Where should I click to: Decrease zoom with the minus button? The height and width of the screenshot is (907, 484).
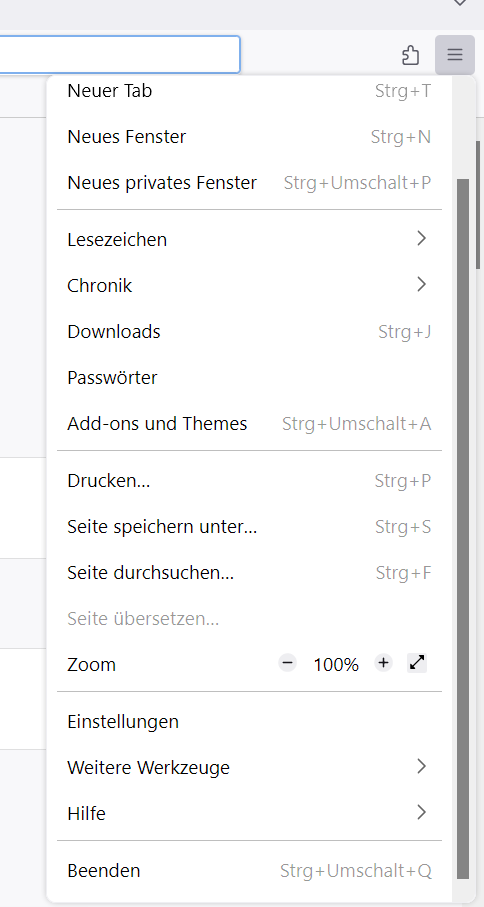287,663
